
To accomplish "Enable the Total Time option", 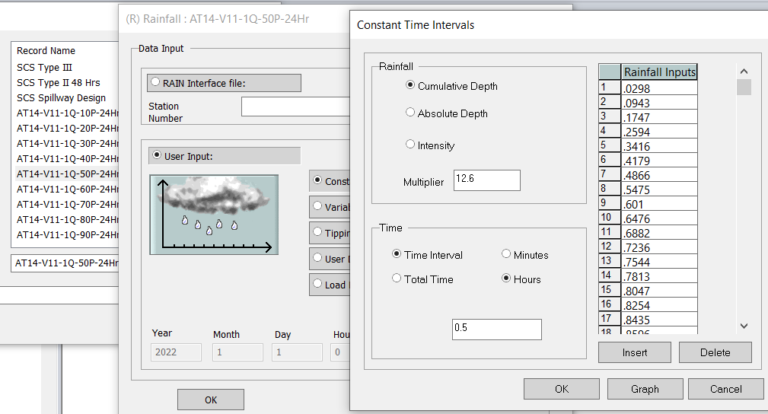I will coord(398,279).
